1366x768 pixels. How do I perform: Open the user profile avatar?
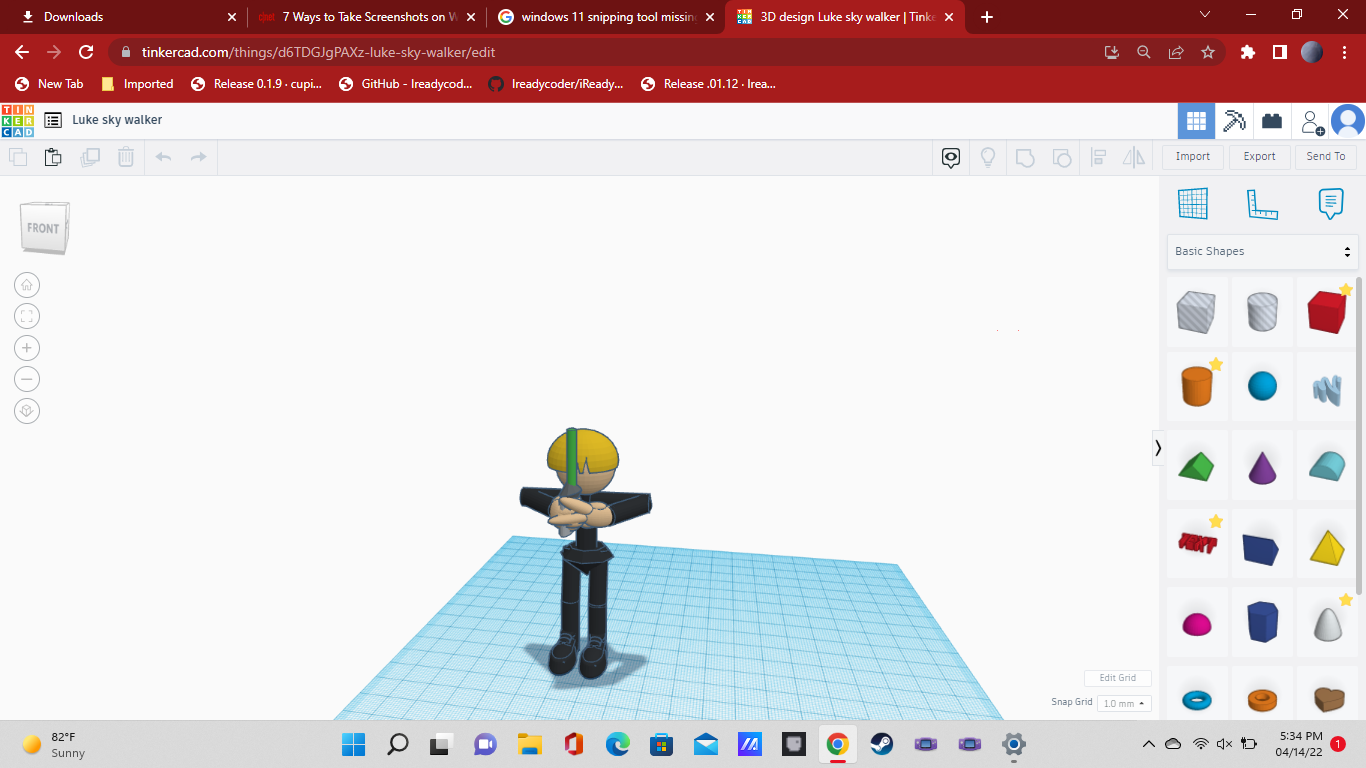pyautogui.click(x=1348, y=121)
